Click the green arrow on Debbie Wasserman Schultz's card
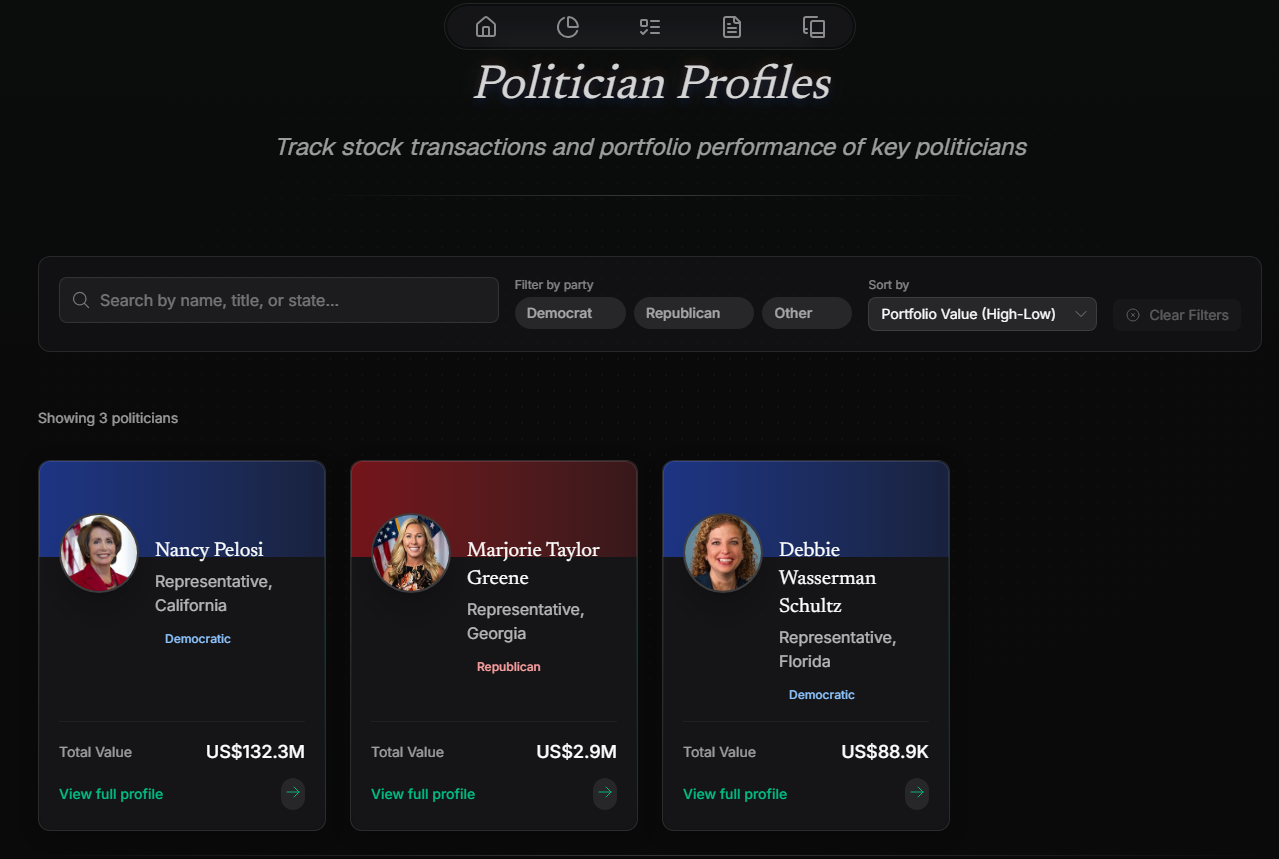The height and width of the screenshot is (859, 1279). [x=917, y=793]
